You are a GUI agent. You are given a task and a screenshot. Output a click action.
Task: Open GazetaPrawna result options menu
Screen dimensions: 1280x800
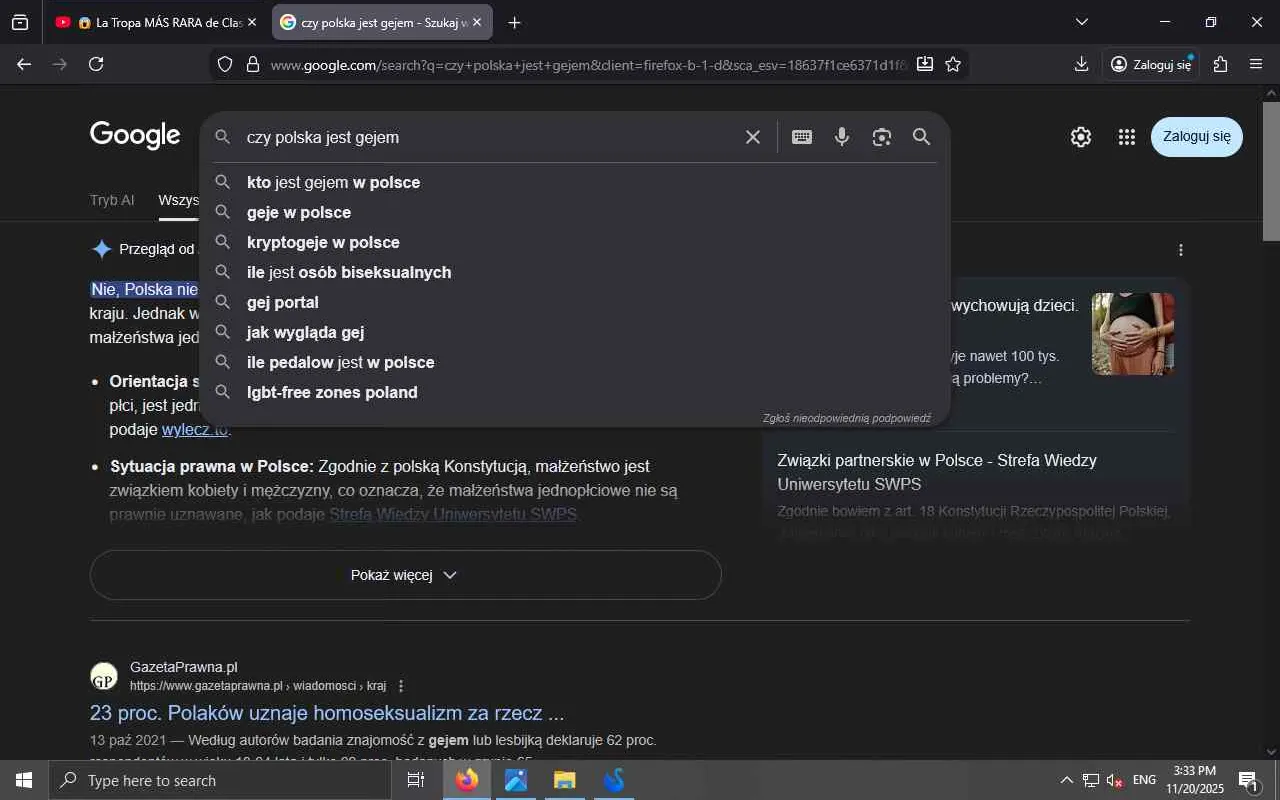click(401, 686)
